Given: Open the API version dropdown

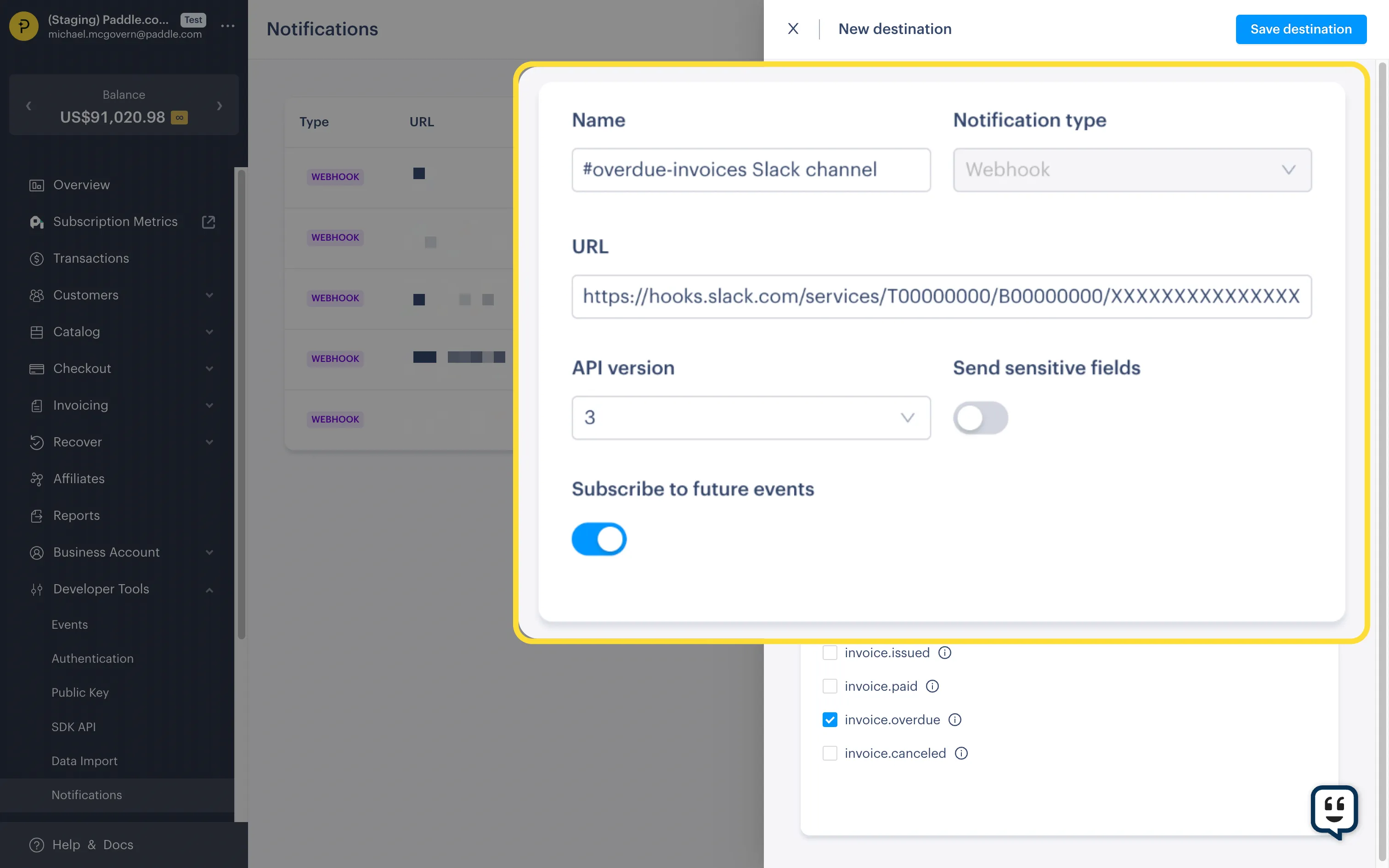Looking at the screenshot, I should (x=751, y=418).
